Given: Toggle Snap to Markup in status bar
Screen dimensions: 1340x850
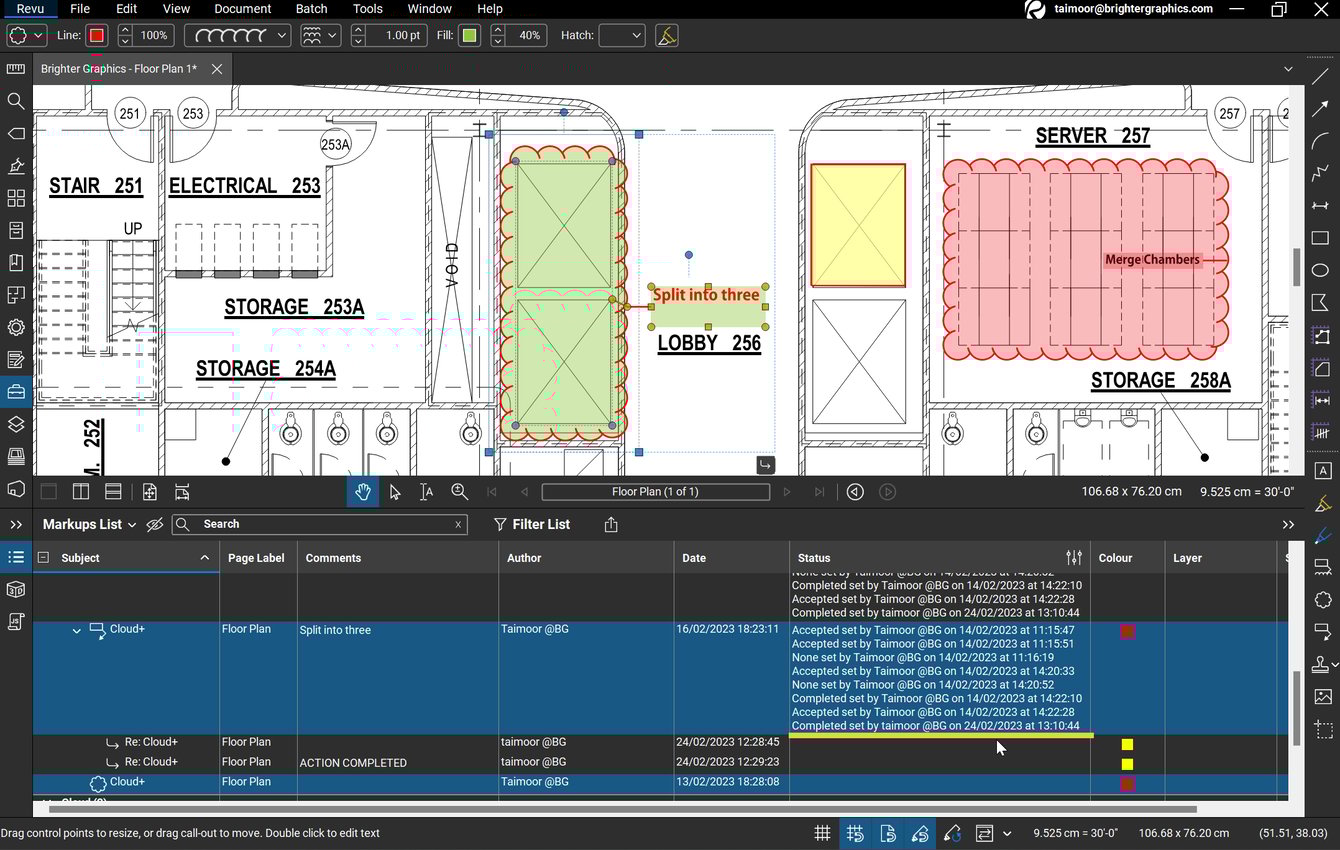Looking at the screenshot, I should [921, 833].
